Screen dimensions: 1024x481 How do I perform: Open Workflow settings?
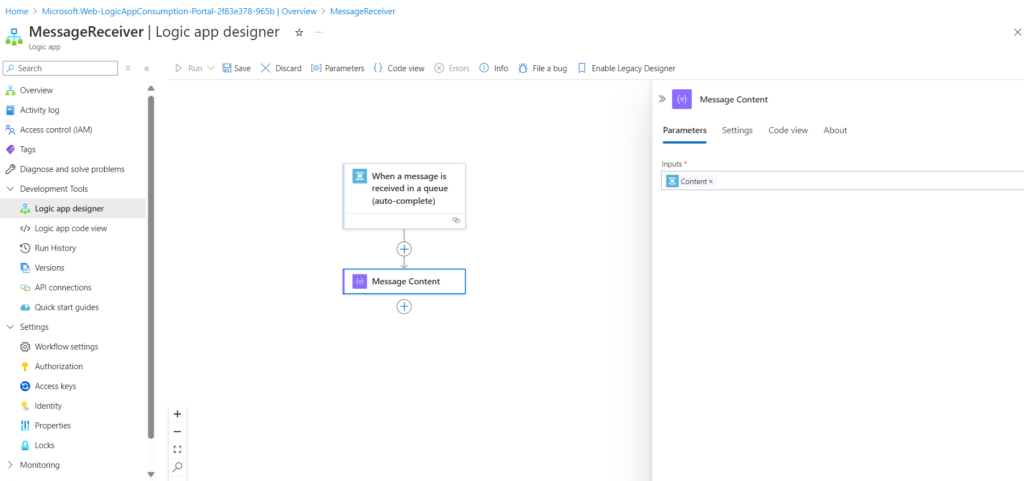[x=66, y=347]
